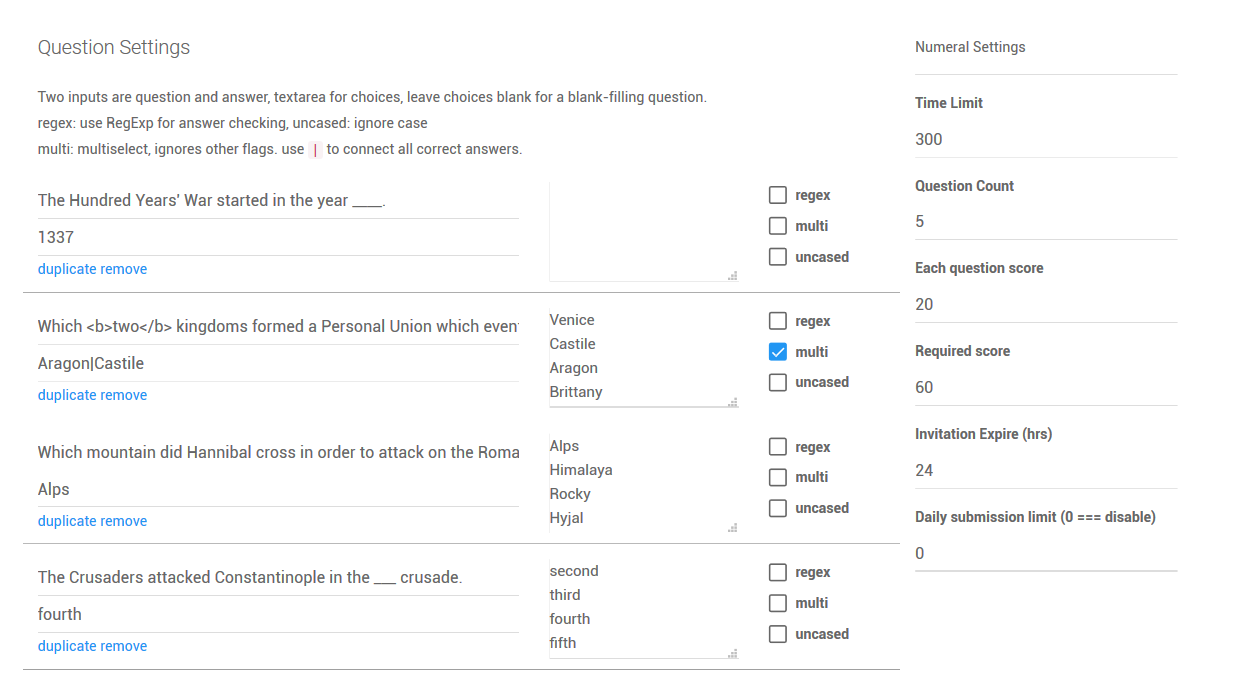Remove the Personal Union kingdoms question
This screenshot has width=1234, height=675.
(124, 395)
